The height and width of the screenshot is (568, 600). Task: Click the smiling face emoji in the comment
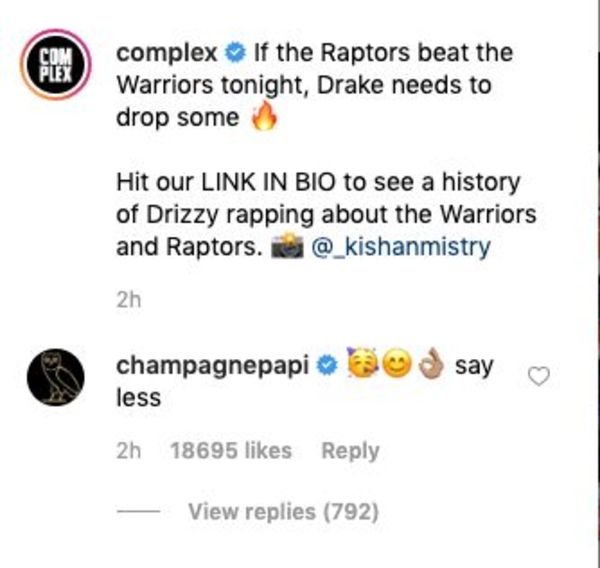[x=398, y=364]
